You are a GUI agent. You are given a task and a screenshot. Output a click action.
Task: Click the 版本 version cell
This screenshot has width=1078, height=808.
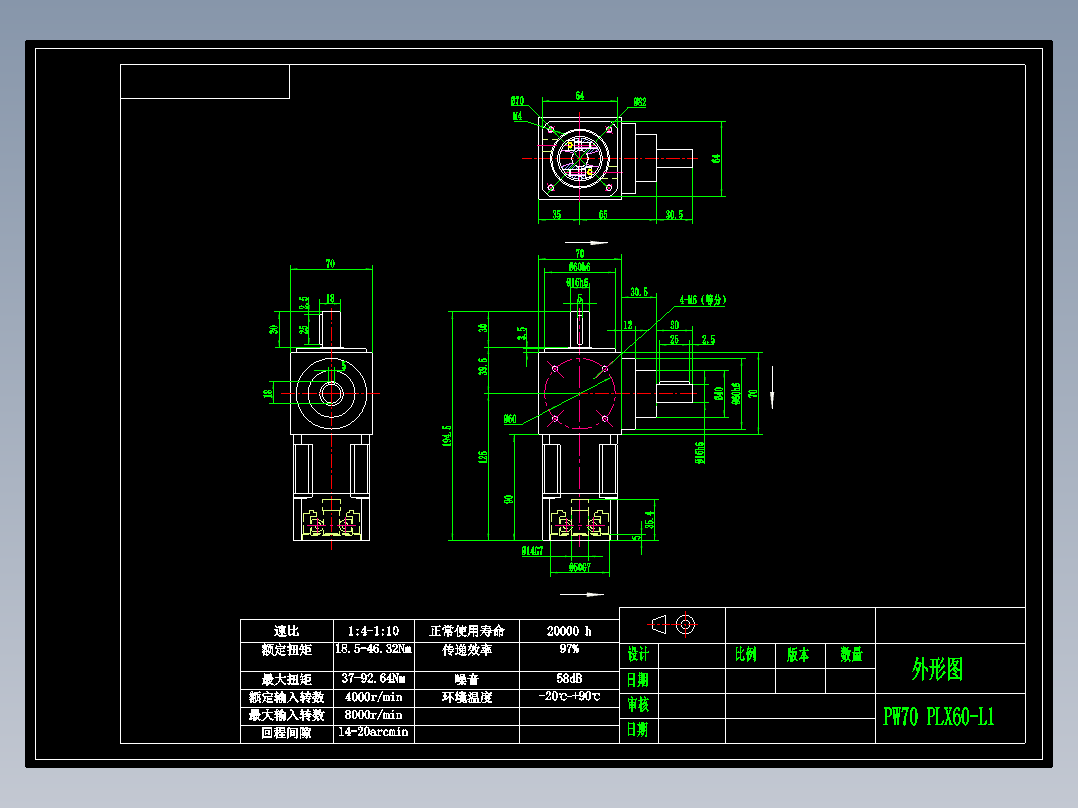click(797, 653)
